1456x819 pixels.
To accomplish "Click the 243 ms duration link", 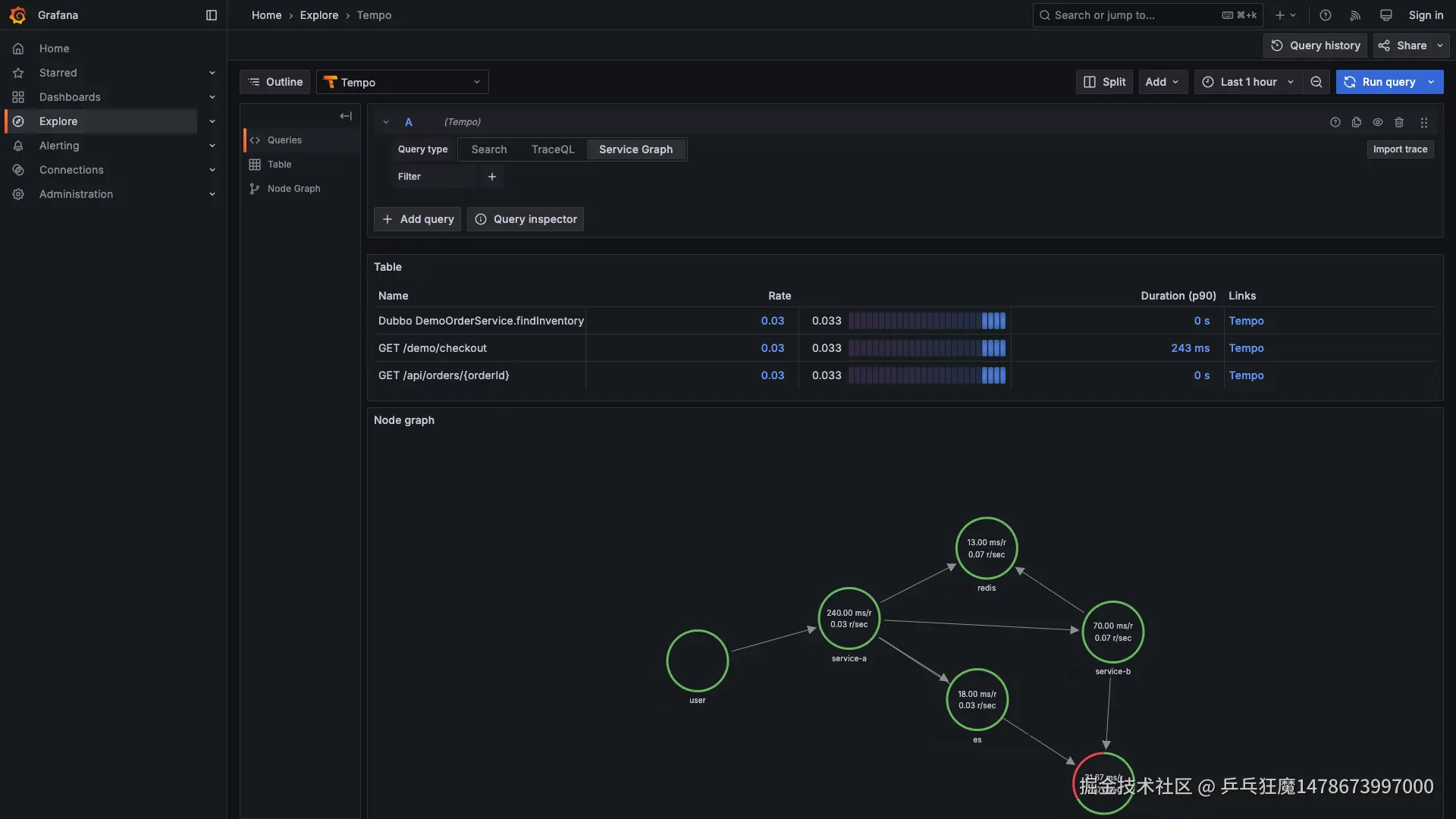I will tap(1190, 348).
